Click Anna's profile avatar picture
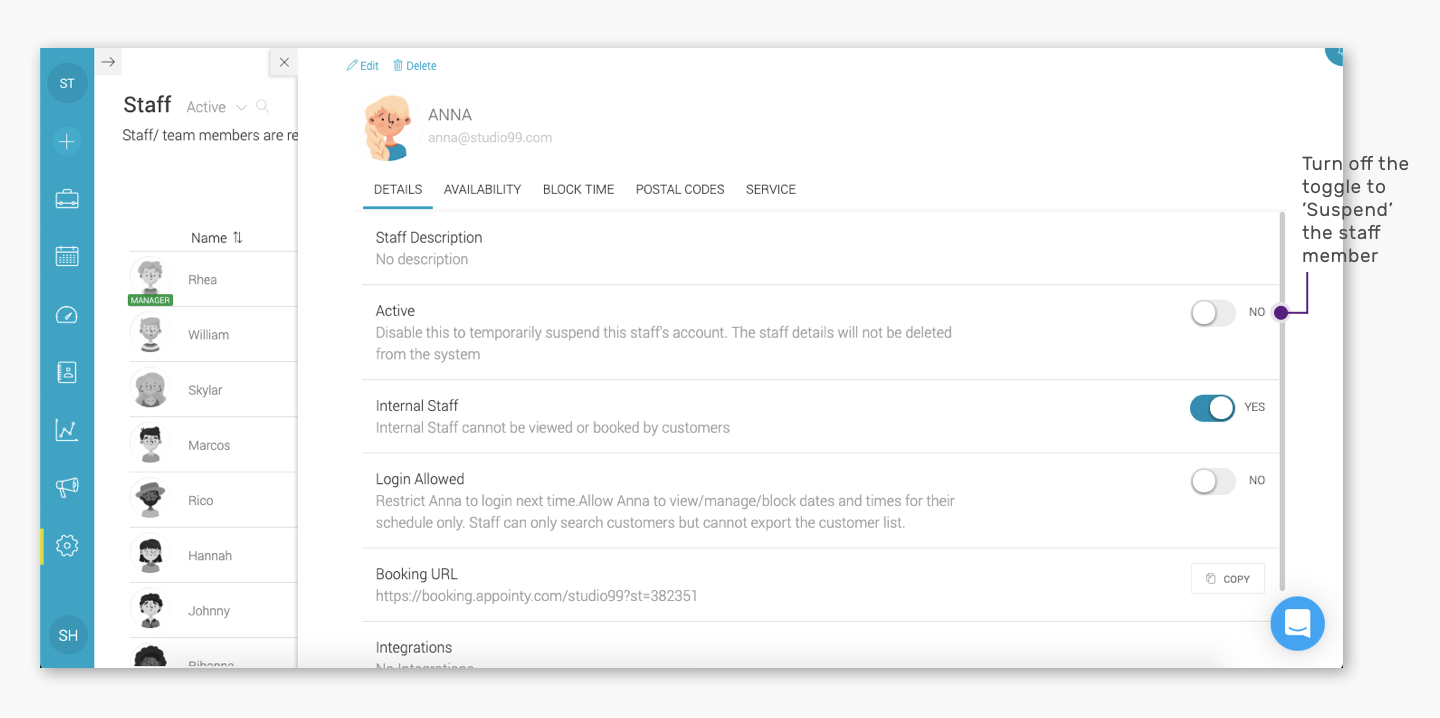The image size is (1440, 718). [387, 127]
